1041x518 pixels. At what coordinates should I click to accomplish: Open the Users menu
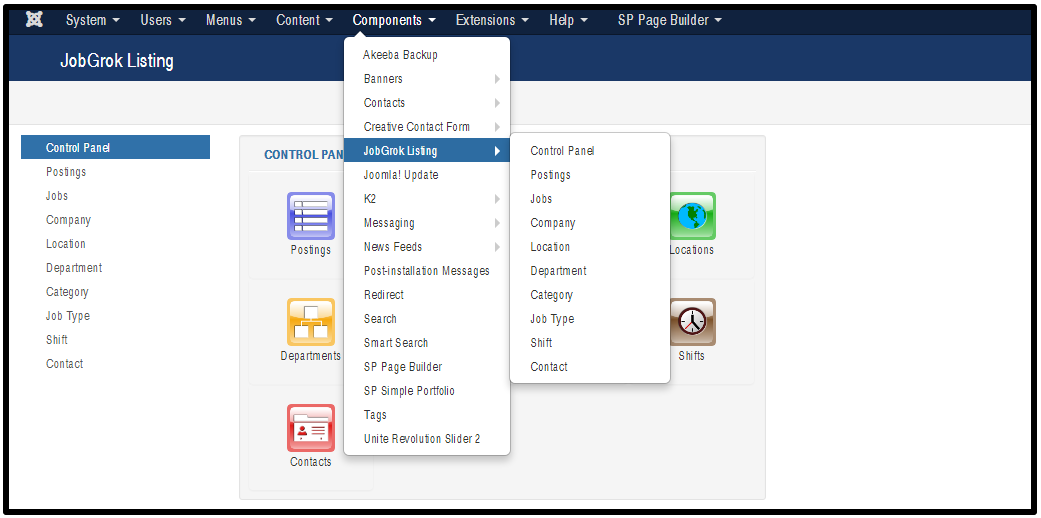pyautogui.click(x=163, y=21)
